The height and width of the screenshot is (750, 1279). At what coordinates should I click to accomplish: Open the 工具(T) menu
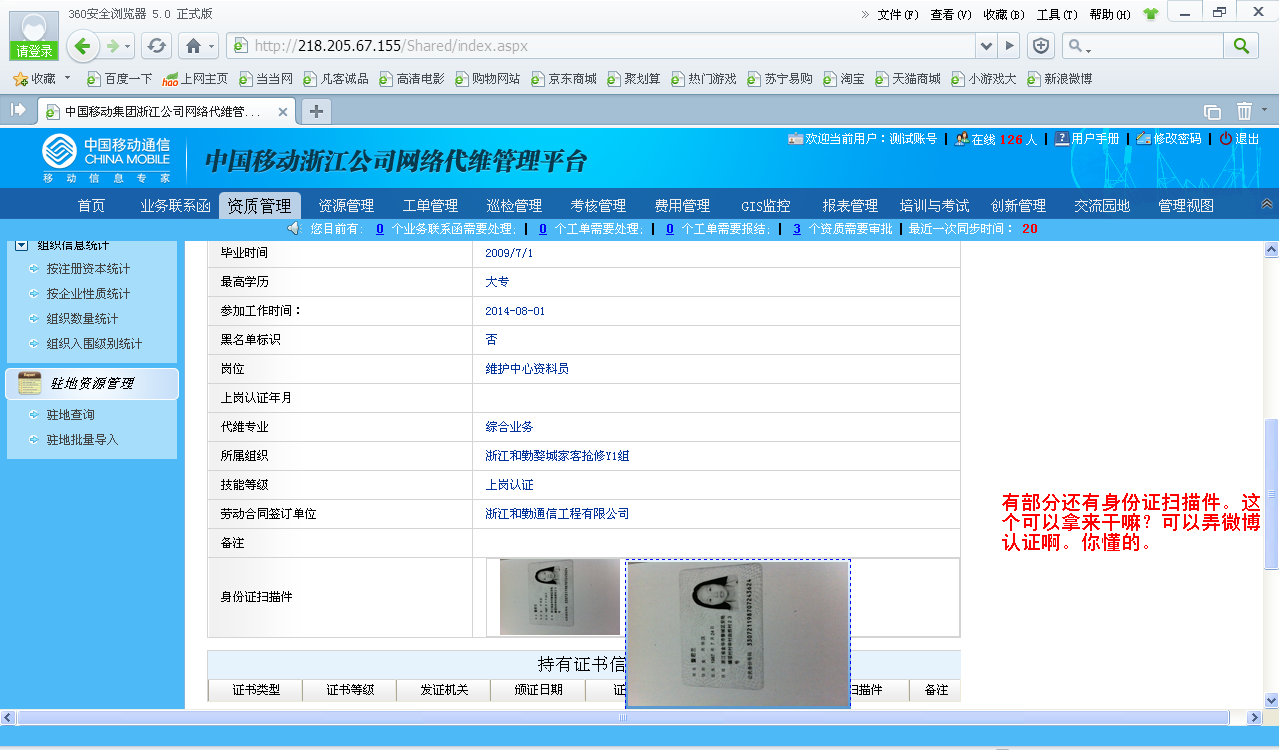click(x=1057, y=14)
